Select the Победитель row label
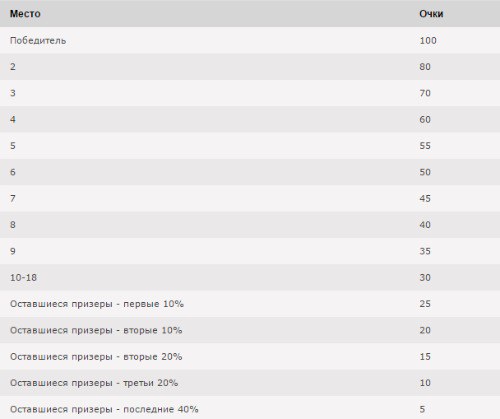 pyautogui.click(x=38, y=40)
